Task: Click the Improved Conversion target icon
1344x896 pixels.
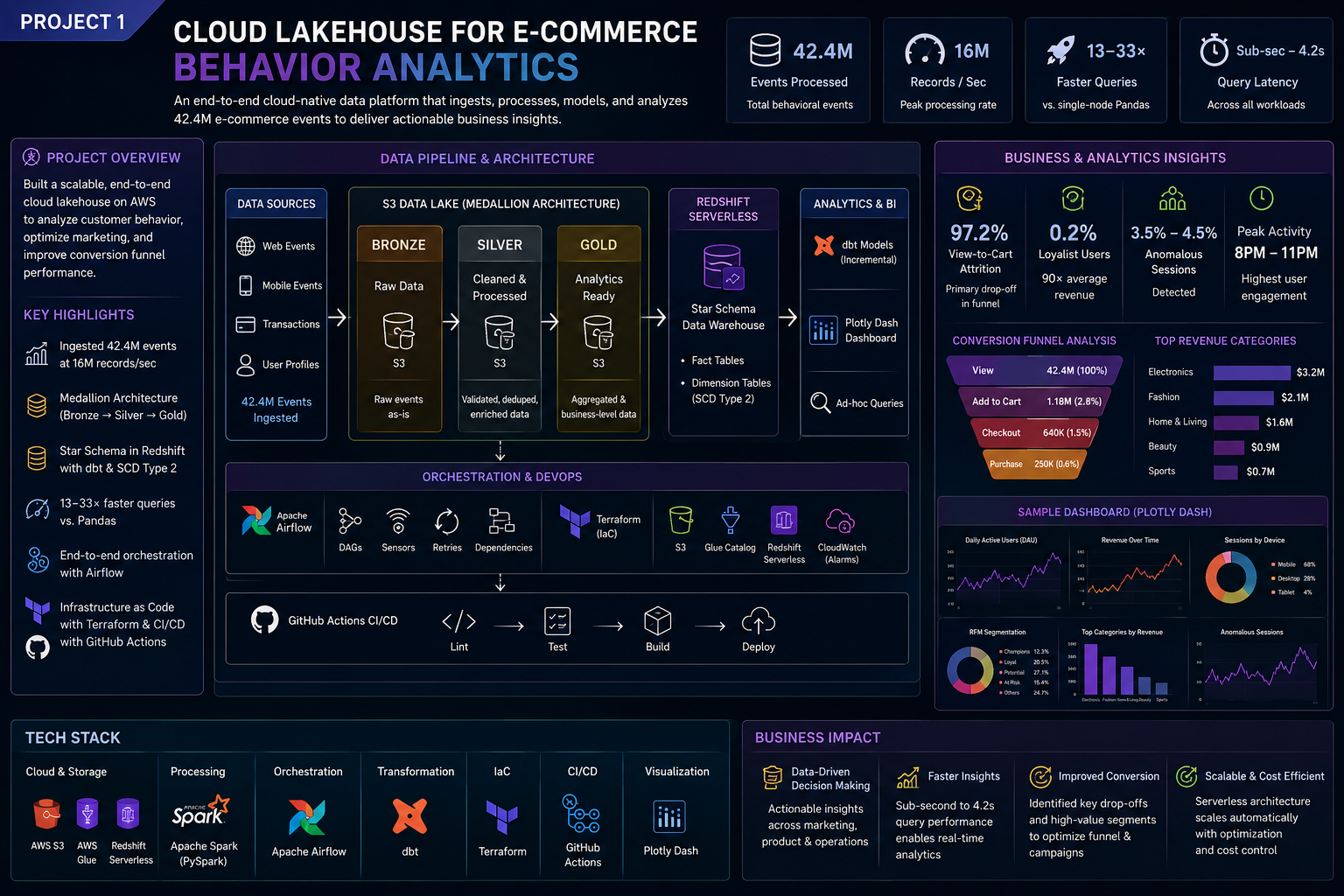Action: pyautogui.click(x=1040, y=776)
